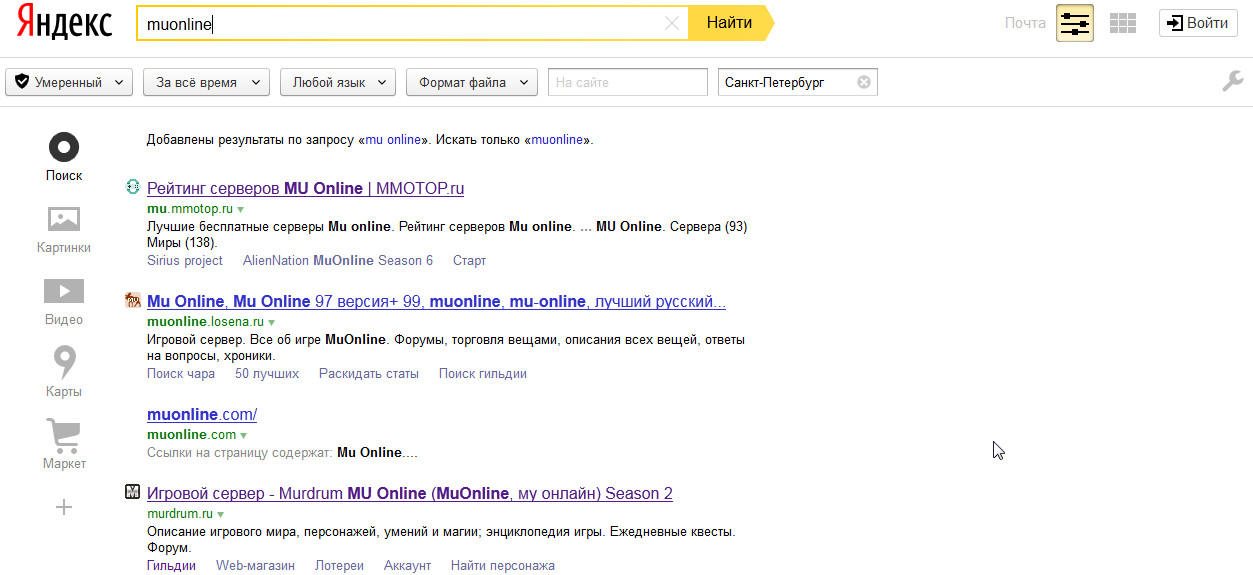Open the Старт sitelink
Image resolution: width=1253 pixels, height=575 pixels.
pos(469,260)
